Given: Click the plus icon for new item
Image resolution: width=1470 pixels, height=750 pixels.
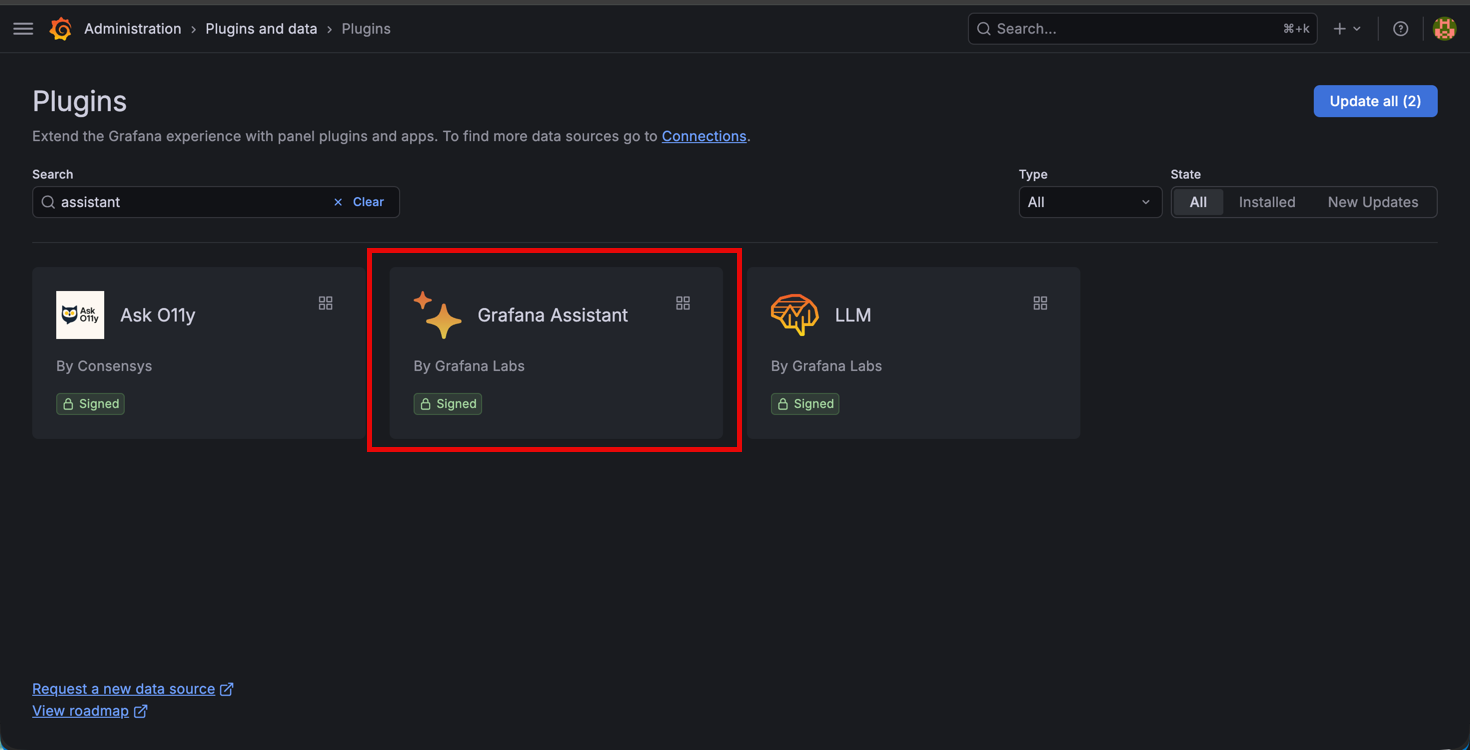Looking at the screenshot, I should click(1340, 29).
